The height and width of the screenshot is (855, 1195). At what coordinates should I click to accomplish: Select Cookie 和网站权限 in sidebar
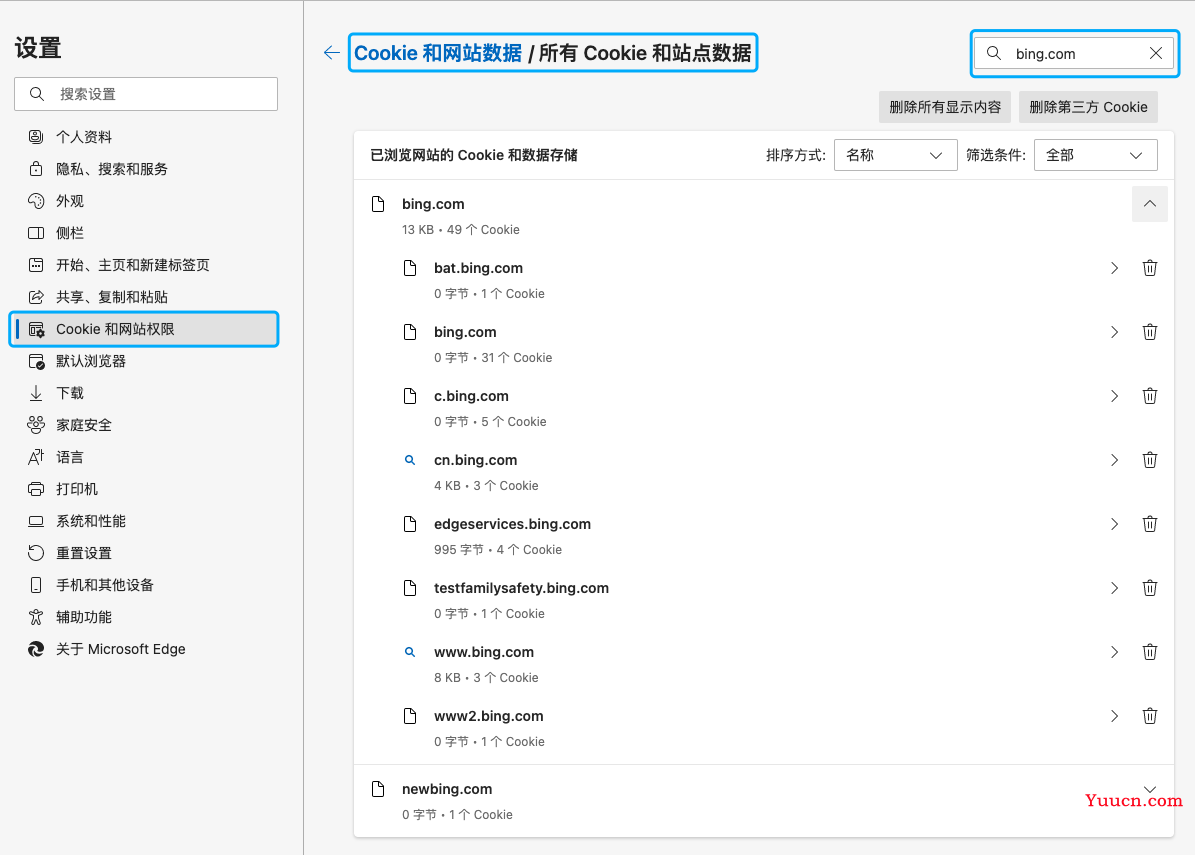(146, 329)
